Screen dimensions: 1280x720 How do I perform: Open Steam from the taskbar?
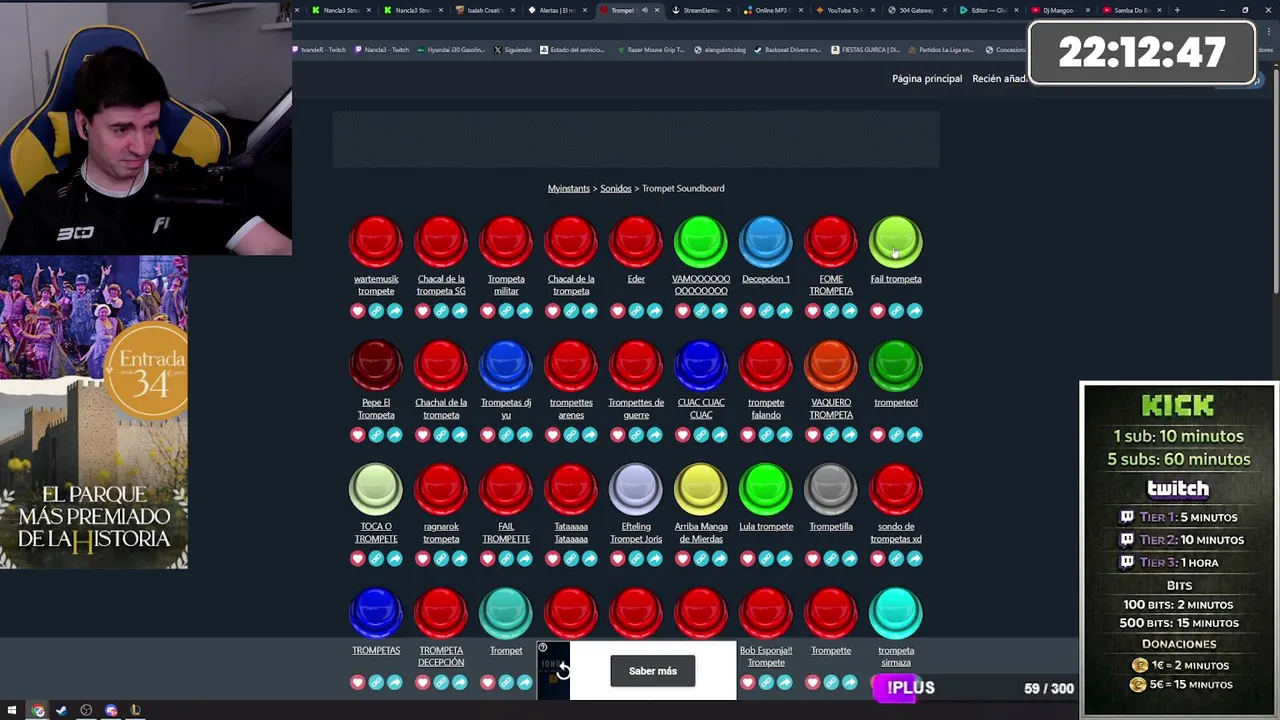coord(61,710)
